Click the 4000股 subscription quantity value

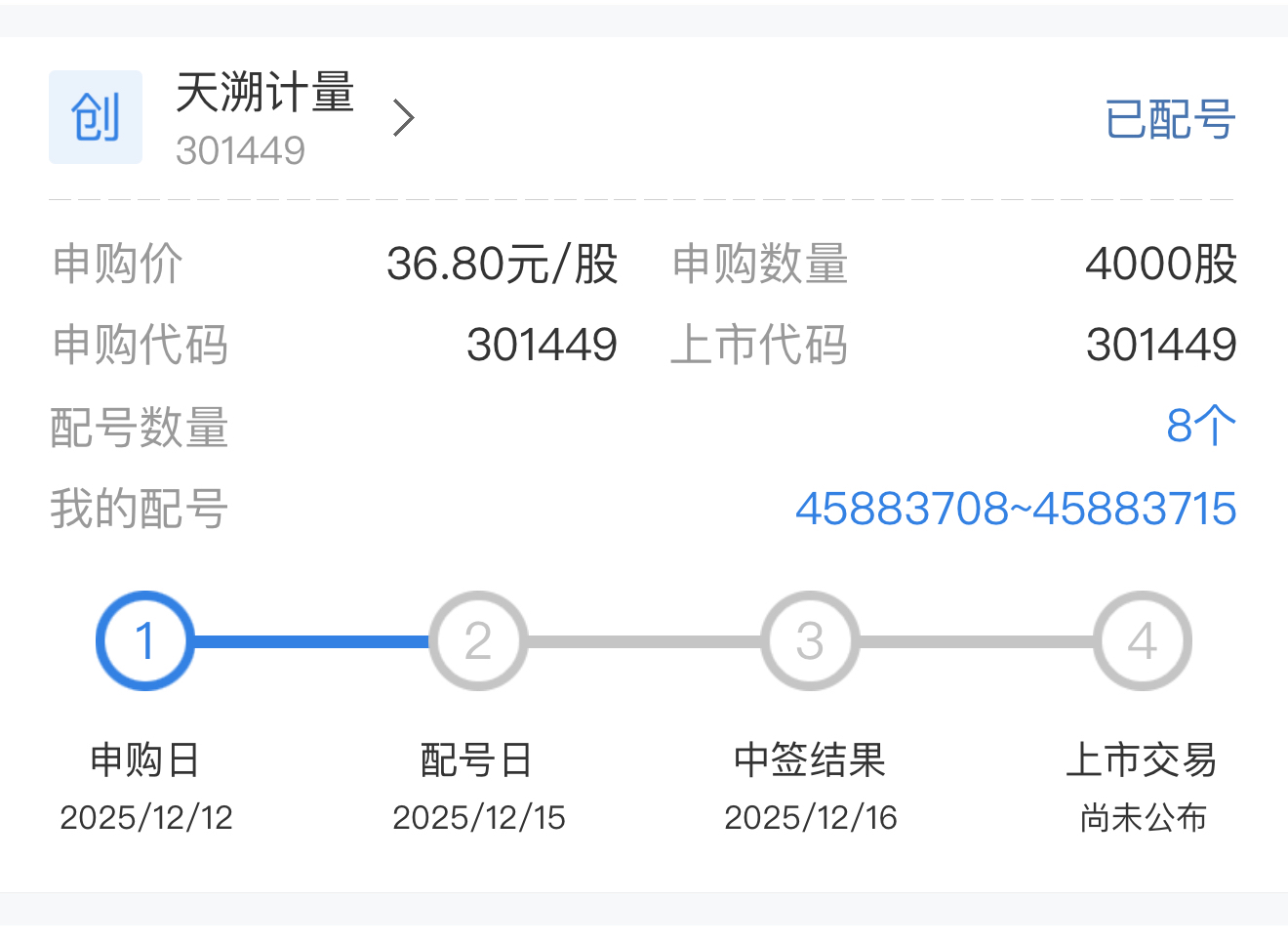point(1161,264)
